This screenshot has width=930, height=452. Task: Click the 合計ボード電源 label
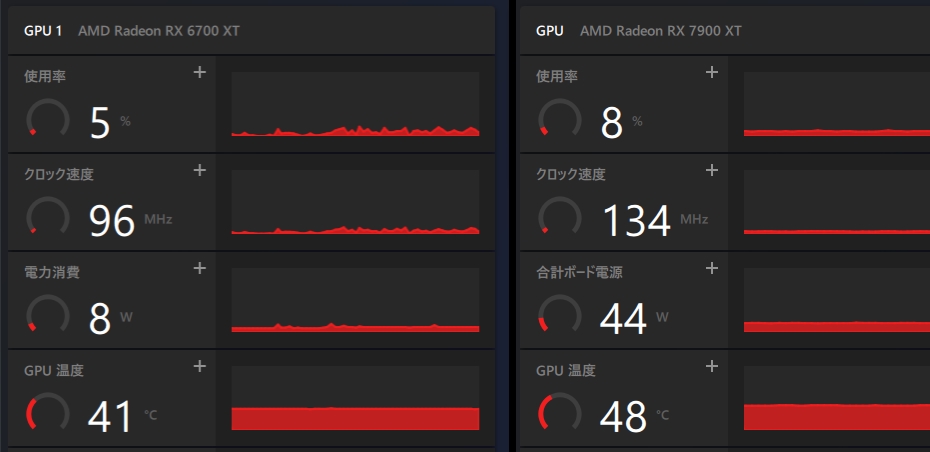click(579, 272)
